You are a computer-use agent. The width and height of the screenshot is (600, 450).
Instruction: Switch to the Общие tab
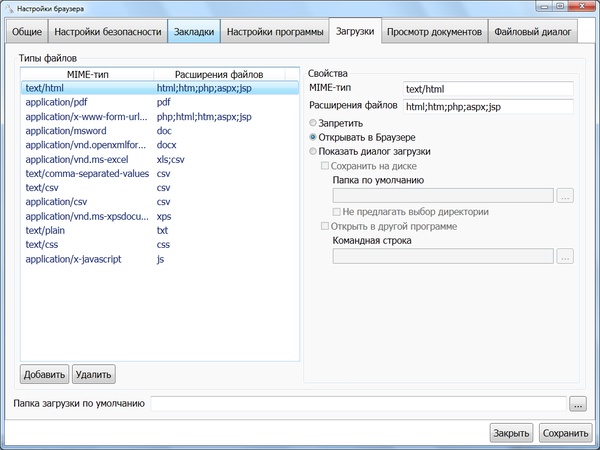pyautogui.click(x=27, y=33)
